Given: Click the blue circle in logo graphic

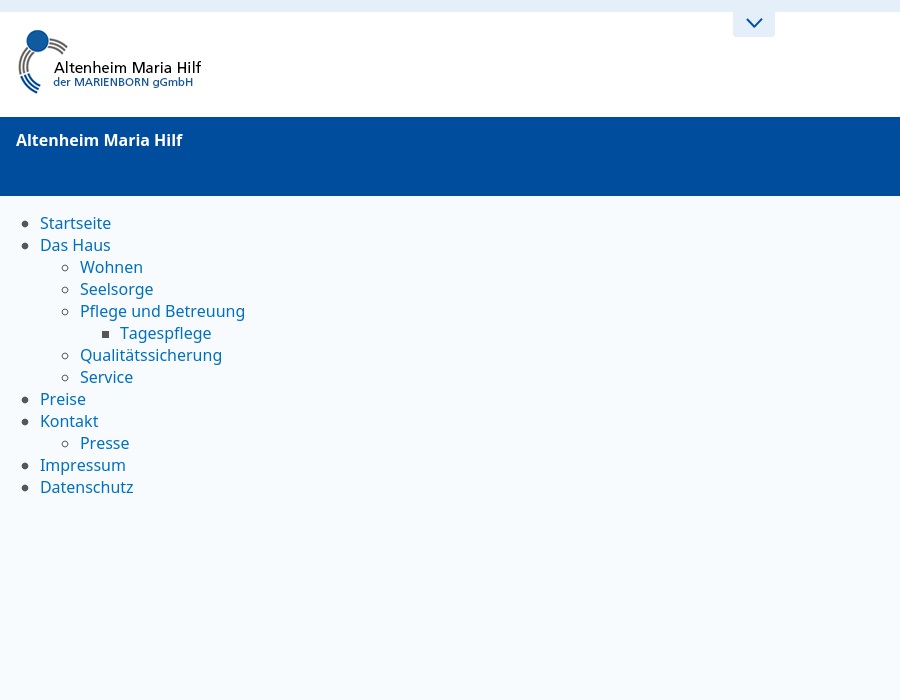Looking at the screenshot, I should click(37, 41).
